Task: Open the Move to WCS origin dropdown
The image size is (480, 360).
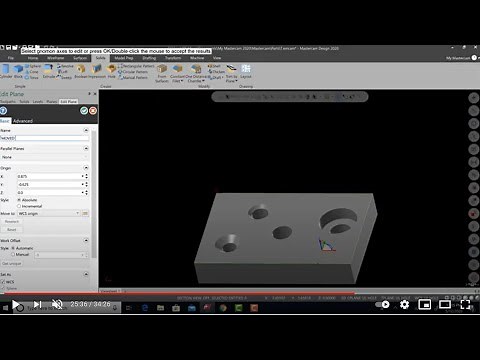Action: click(49, 213)
